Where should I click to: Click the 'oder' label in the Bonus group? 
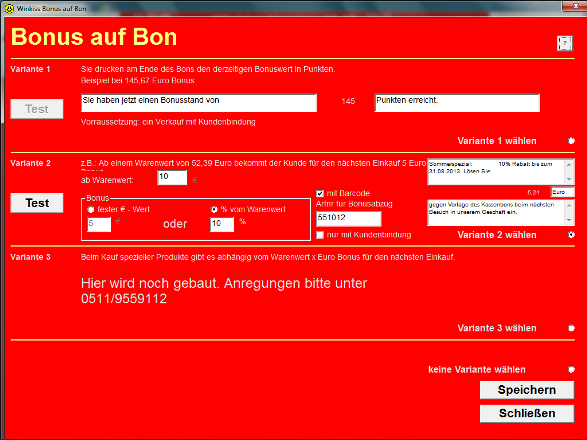pyautogui.click(x=175, y=224)
